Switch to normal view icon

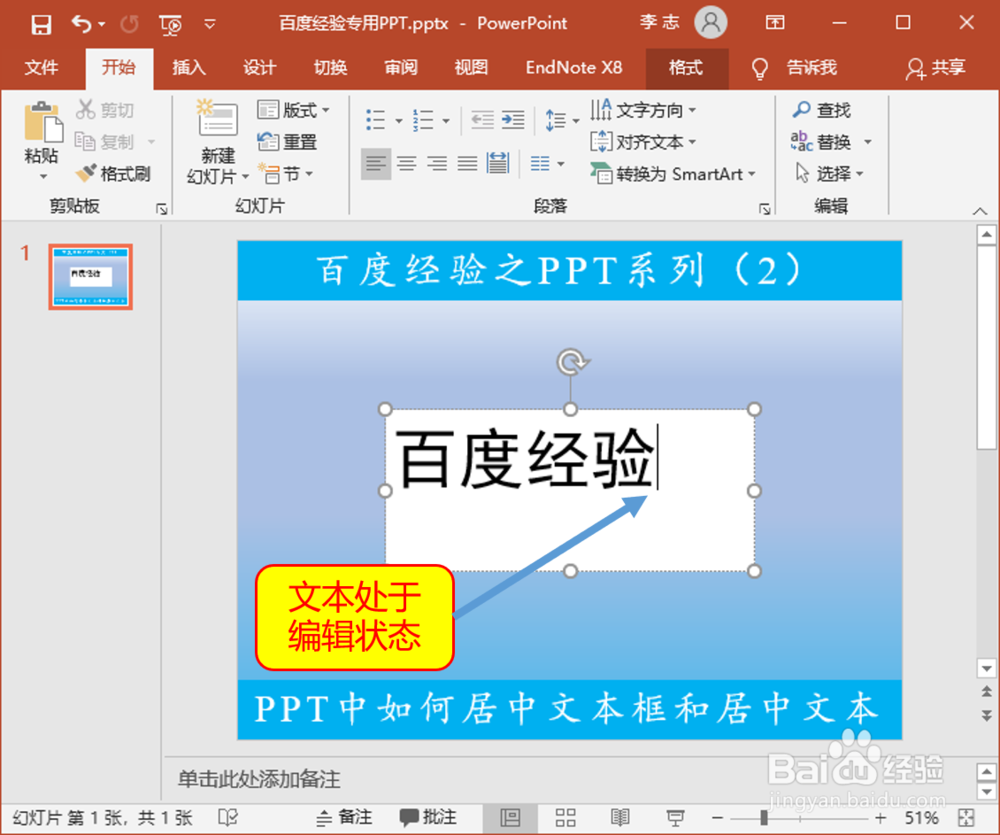(510, 817)
